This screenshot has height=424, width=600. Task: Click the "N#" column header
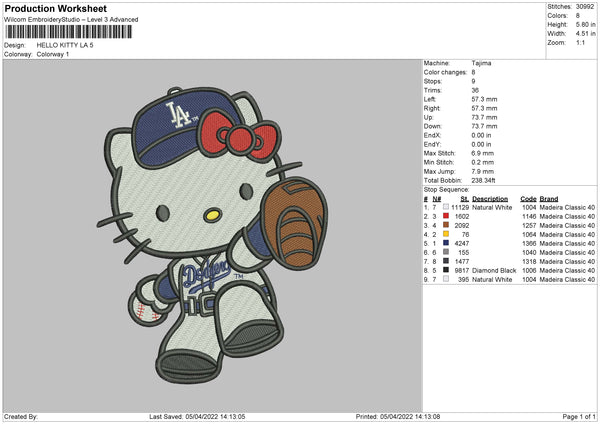tap(437, 199)
